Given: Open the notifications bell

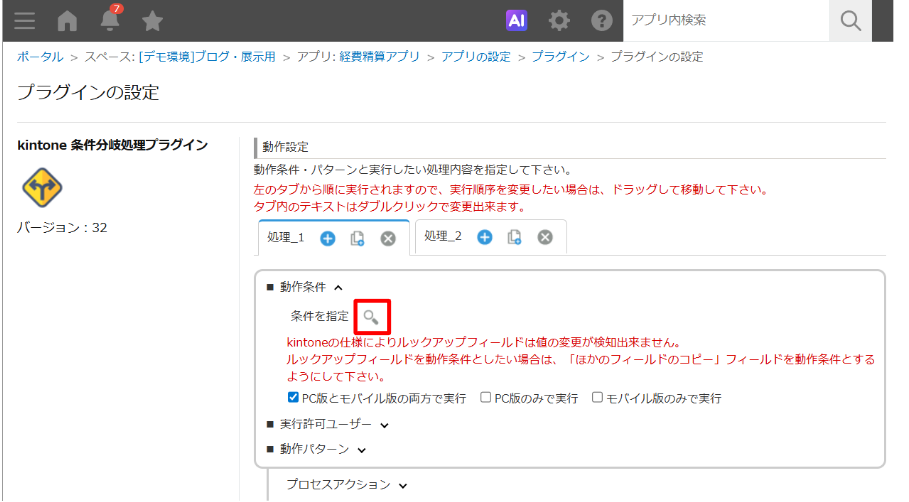Looking at the screenshot, I should pyautogui.click(x=110, y=21).
